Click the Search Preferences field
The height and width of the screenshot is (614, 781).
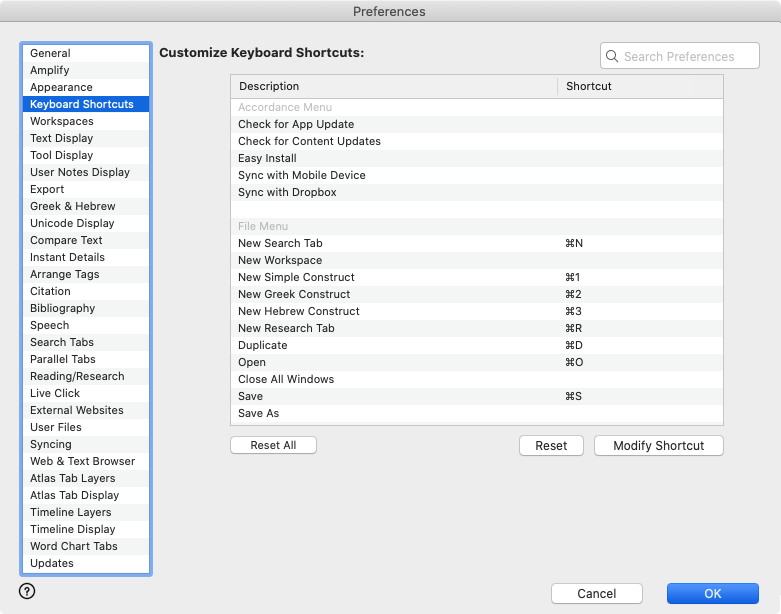pyautogui.click(x=687, y=56)
